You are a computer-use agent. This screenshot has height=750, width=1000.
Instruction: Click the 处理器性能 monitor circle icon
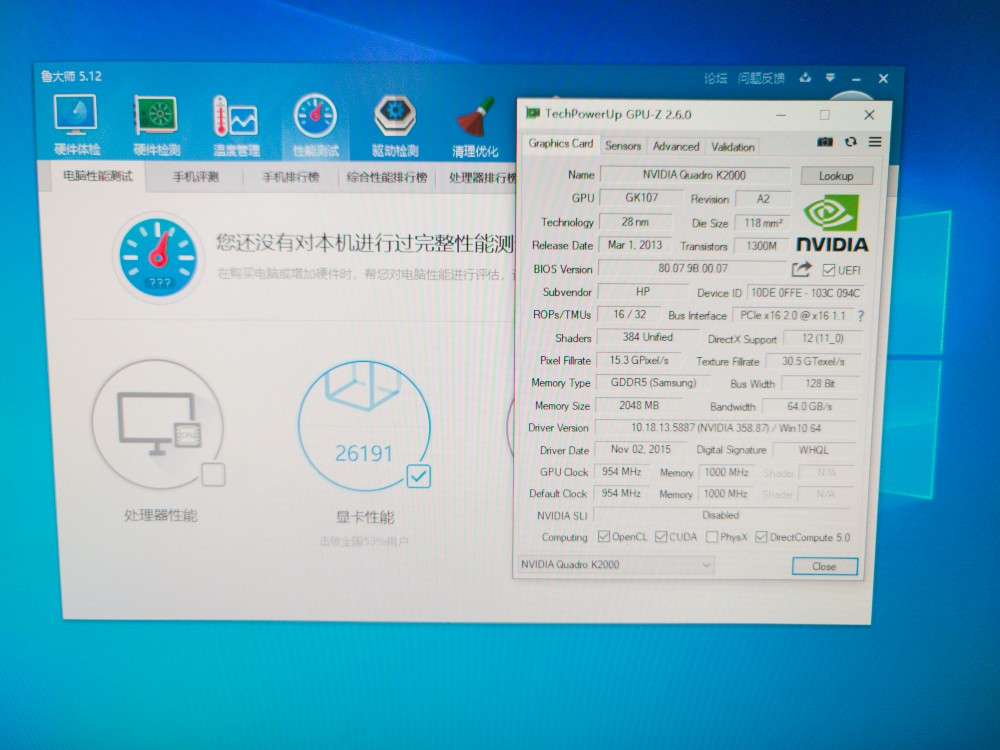tap(158, 425)
